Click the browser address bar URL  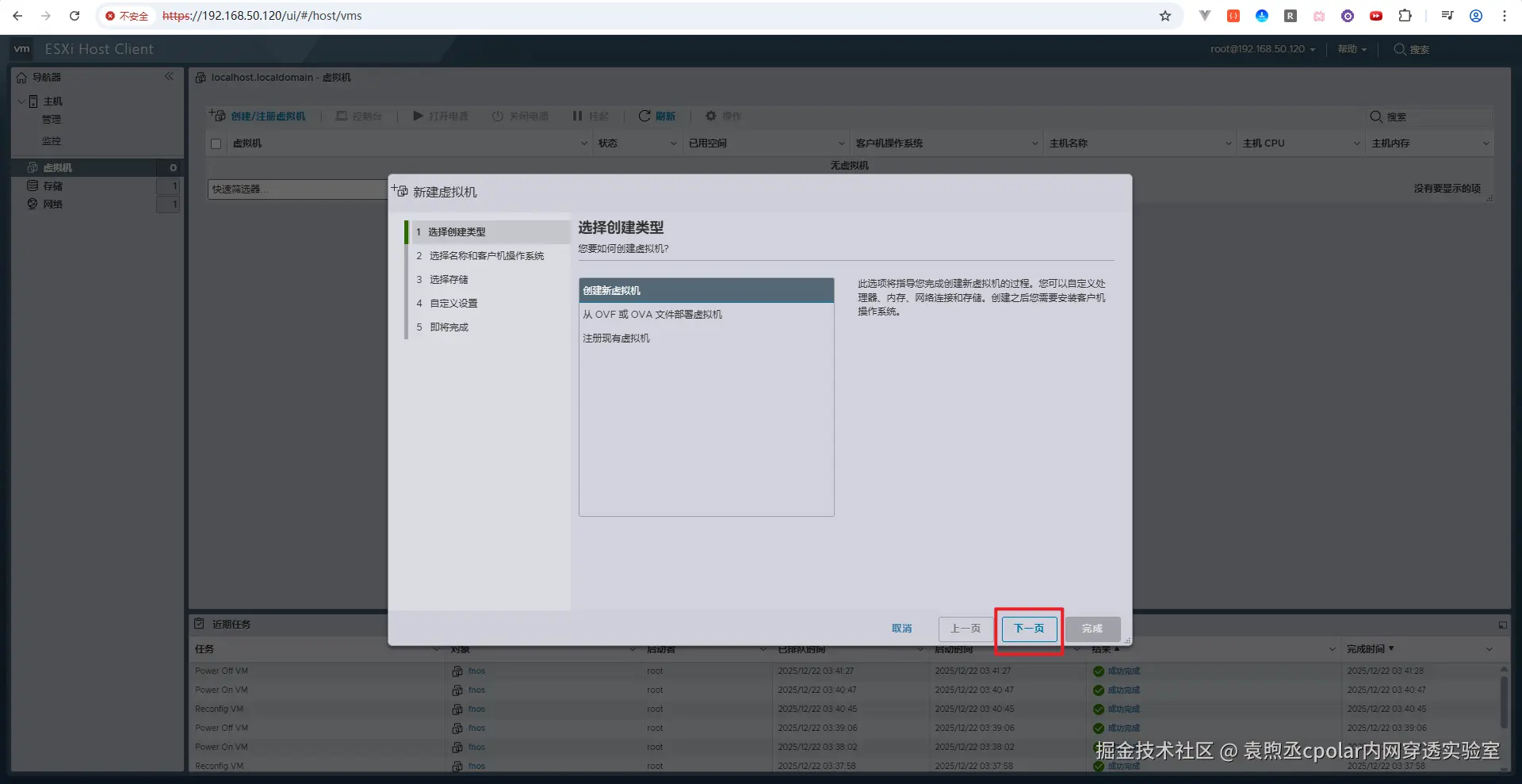262,16
